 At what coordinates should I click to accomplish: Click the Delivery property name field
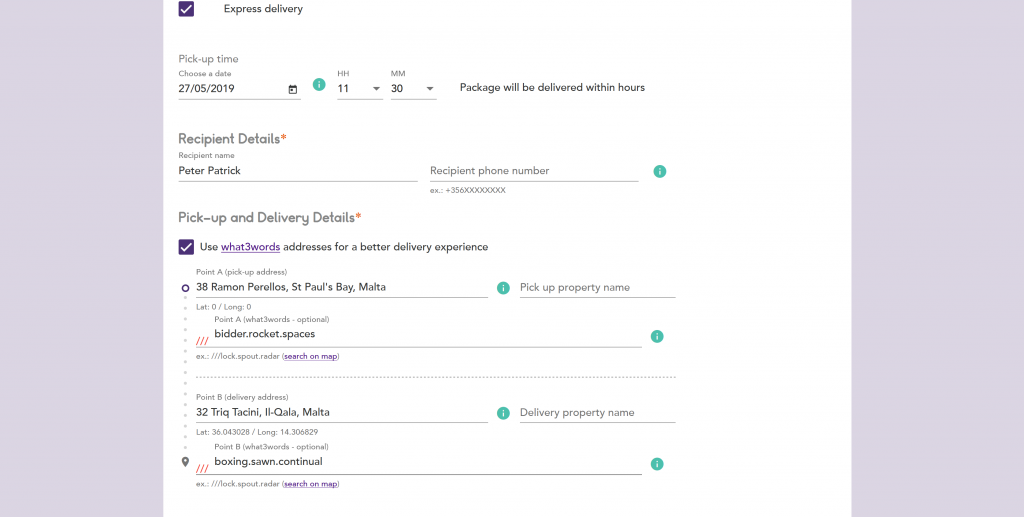(x=597, y=413)
